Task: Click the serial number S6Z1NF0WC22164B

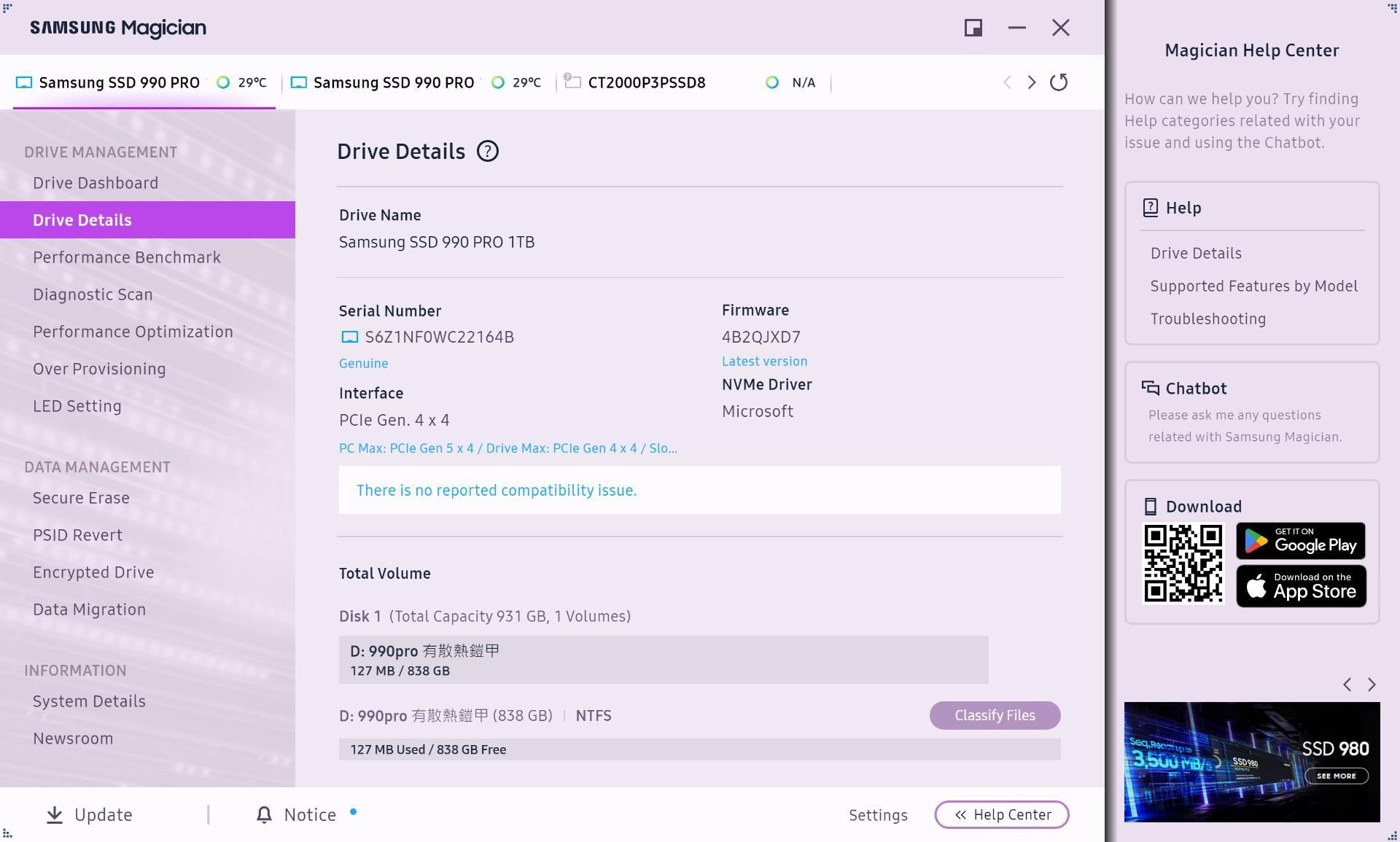Action: coord(439,337)
